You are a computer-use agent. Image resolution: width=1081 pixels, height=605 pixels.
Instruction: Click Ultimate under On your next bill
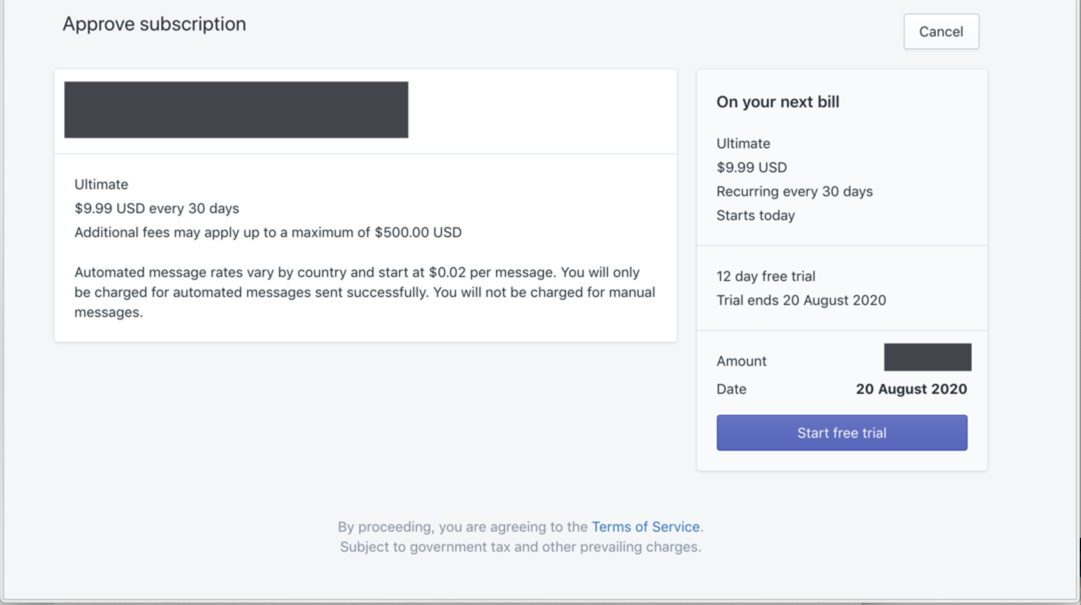(x=743, y=143)
